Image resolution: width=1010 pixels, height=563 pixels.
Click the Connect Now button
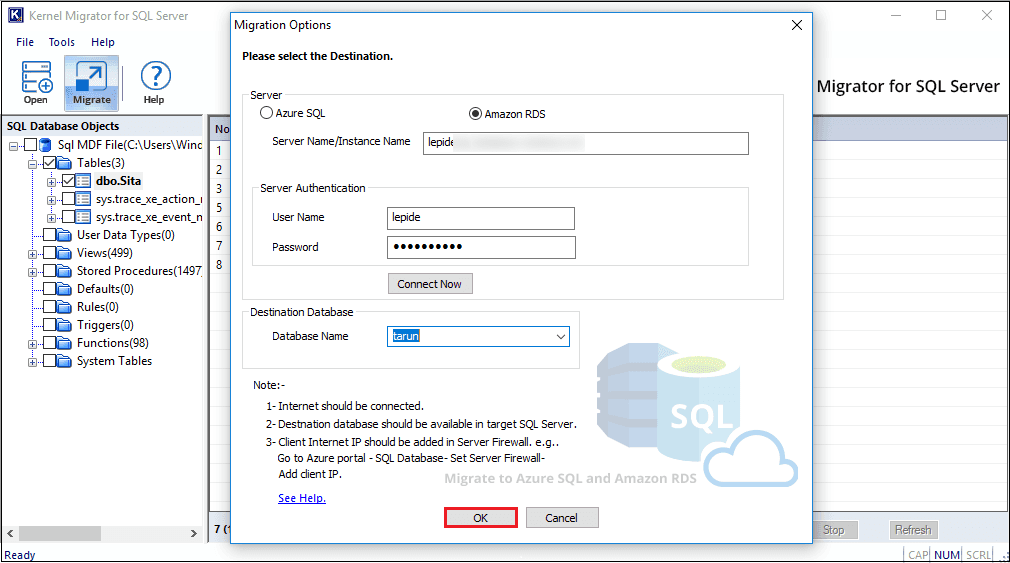tap(430, 284)
